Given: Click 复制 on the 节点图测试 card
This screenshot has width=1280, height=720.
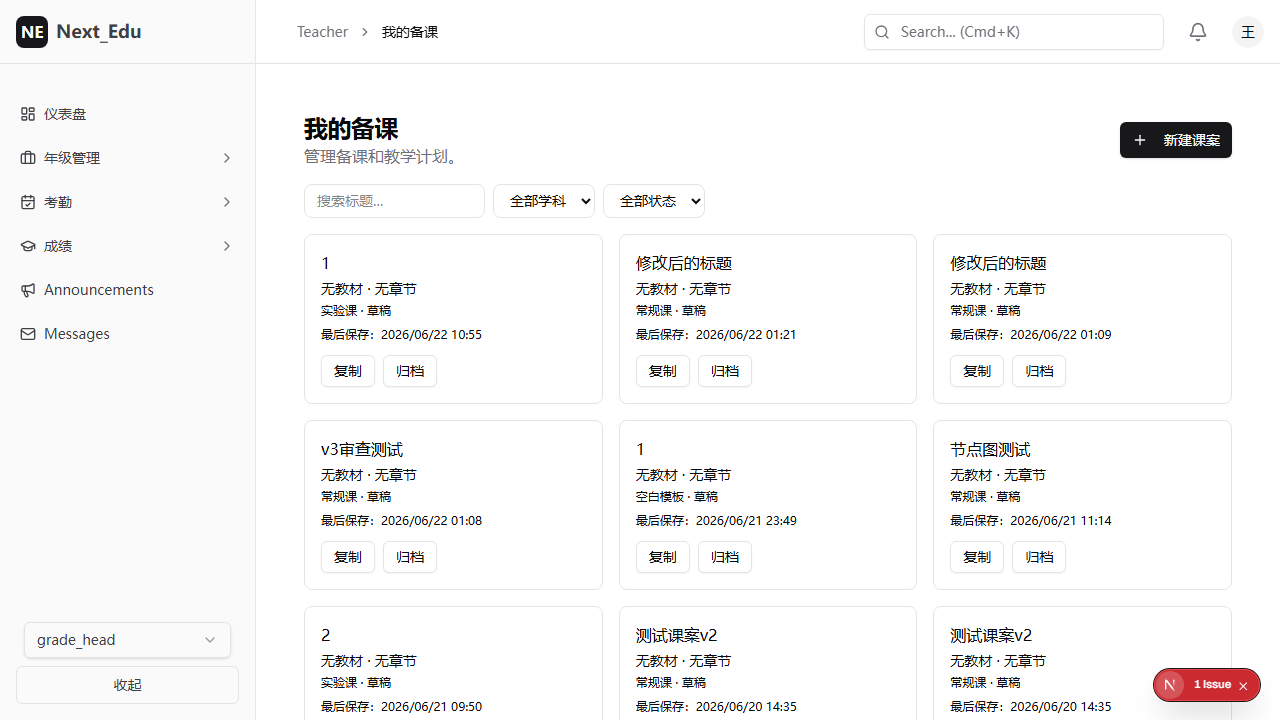Looking at the screenshot, I should [977, 557].
